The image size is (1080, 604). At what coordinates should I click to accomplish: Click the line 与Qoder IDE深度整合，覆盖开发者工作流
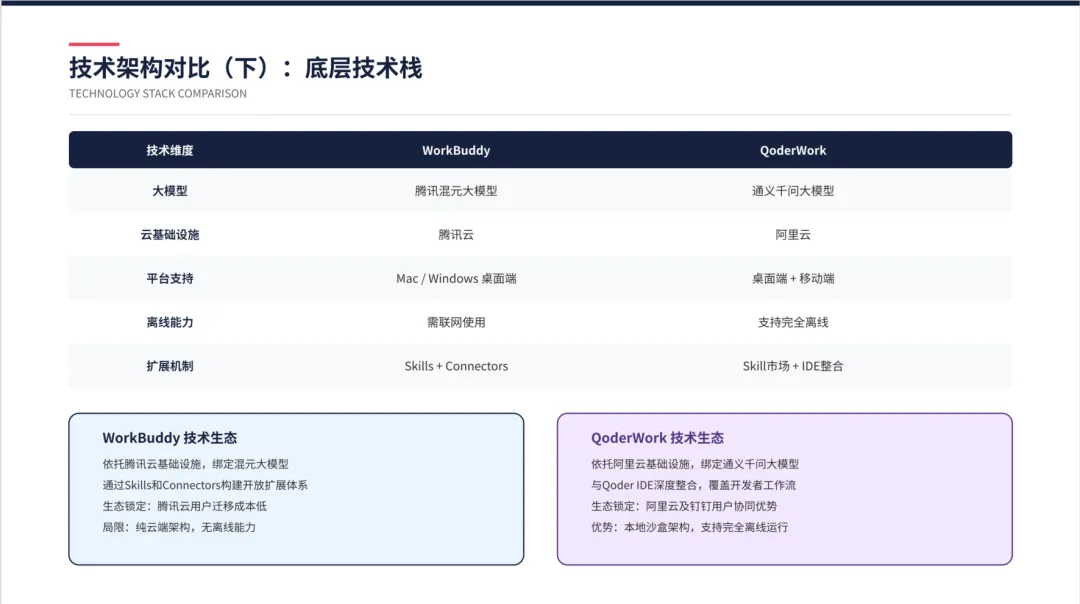693,486
